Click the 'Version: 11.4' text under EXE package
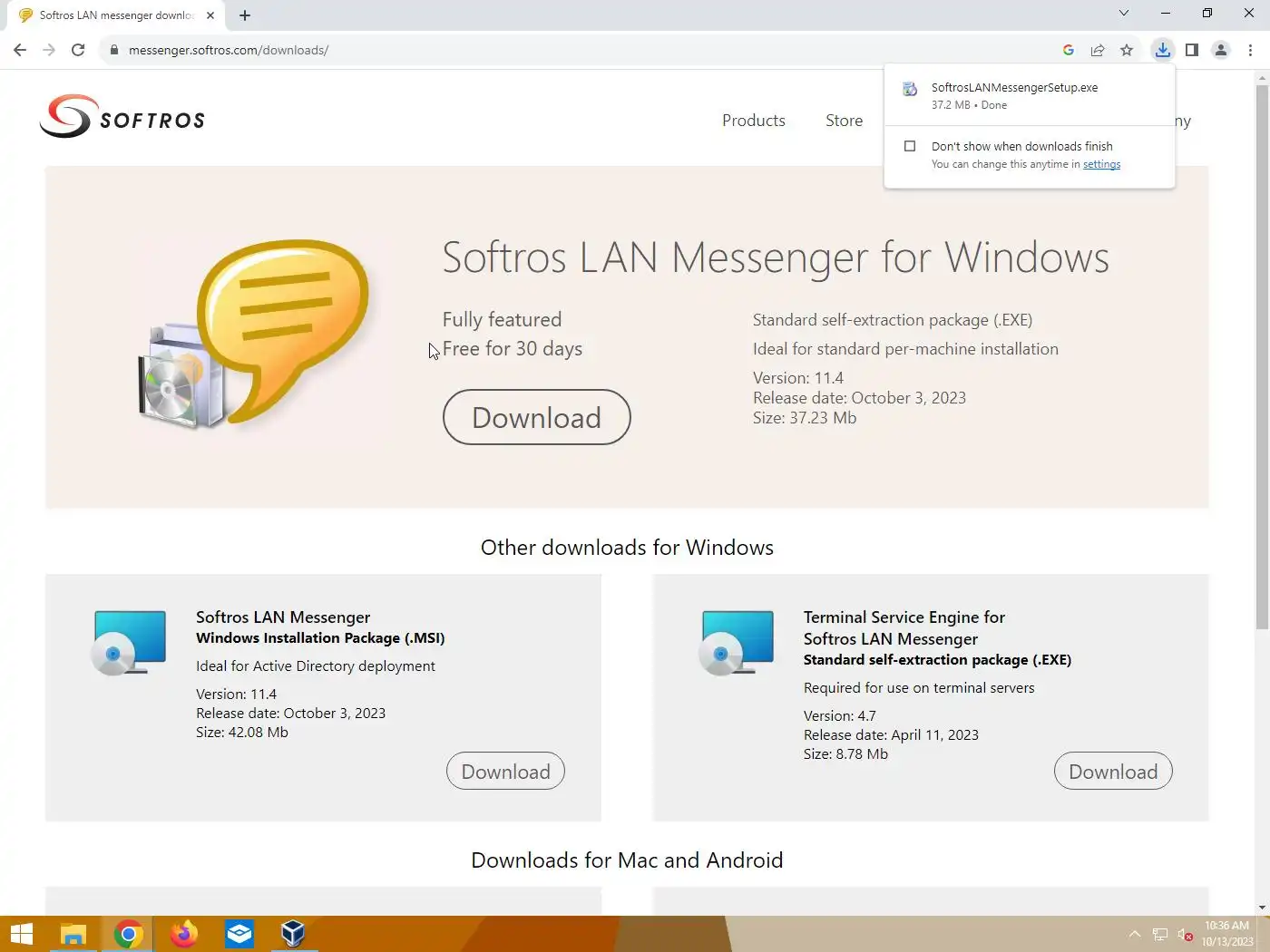This screenshot has width=1270, height=952. point(798,378)
